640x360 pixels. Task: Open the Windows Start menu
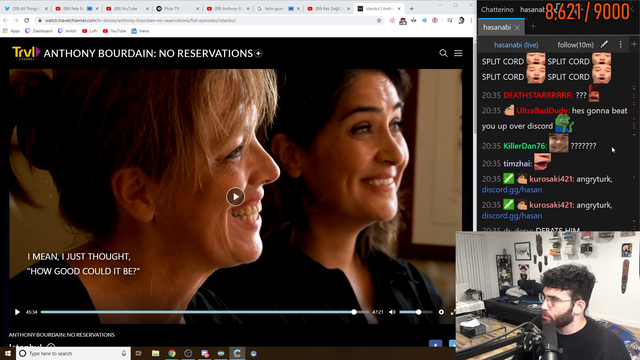point(8,353)
